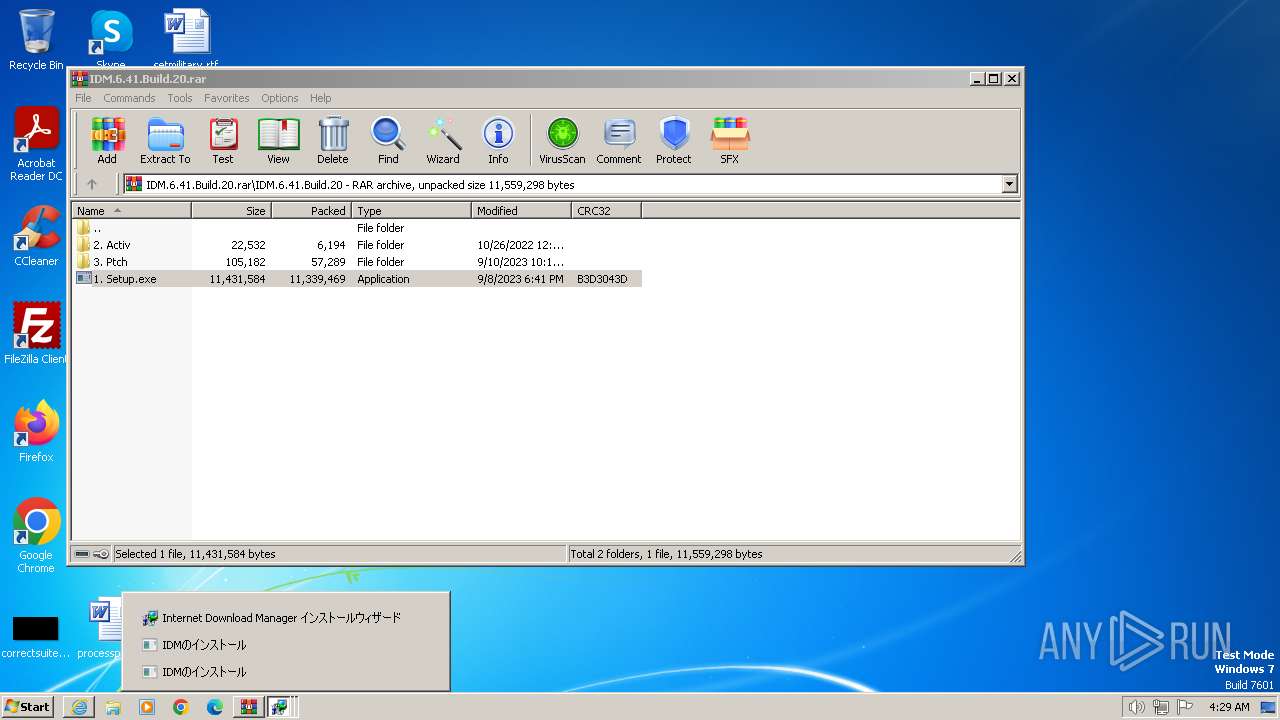The image size is (1280, 720).
Task: Open the Options menu
Action: point(280,98)
